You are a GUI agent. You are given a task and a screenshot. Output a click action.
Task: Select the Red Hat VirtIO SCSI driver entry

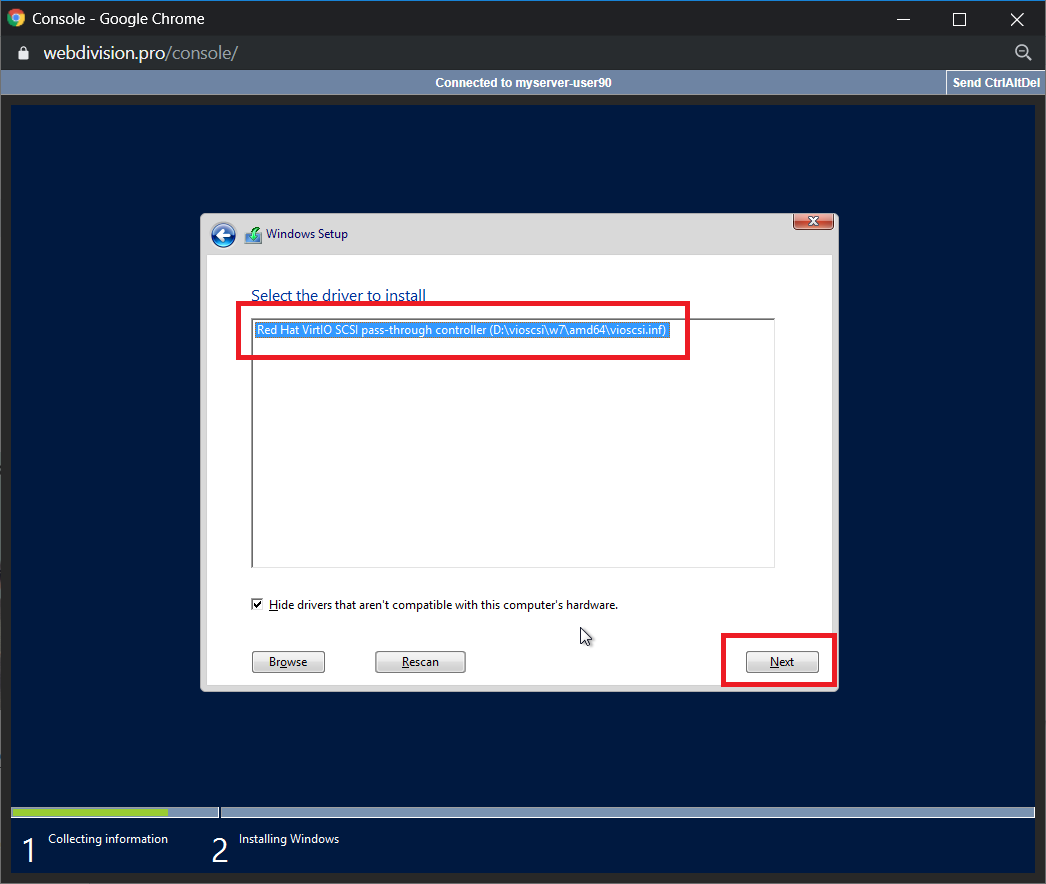[461, 330]
